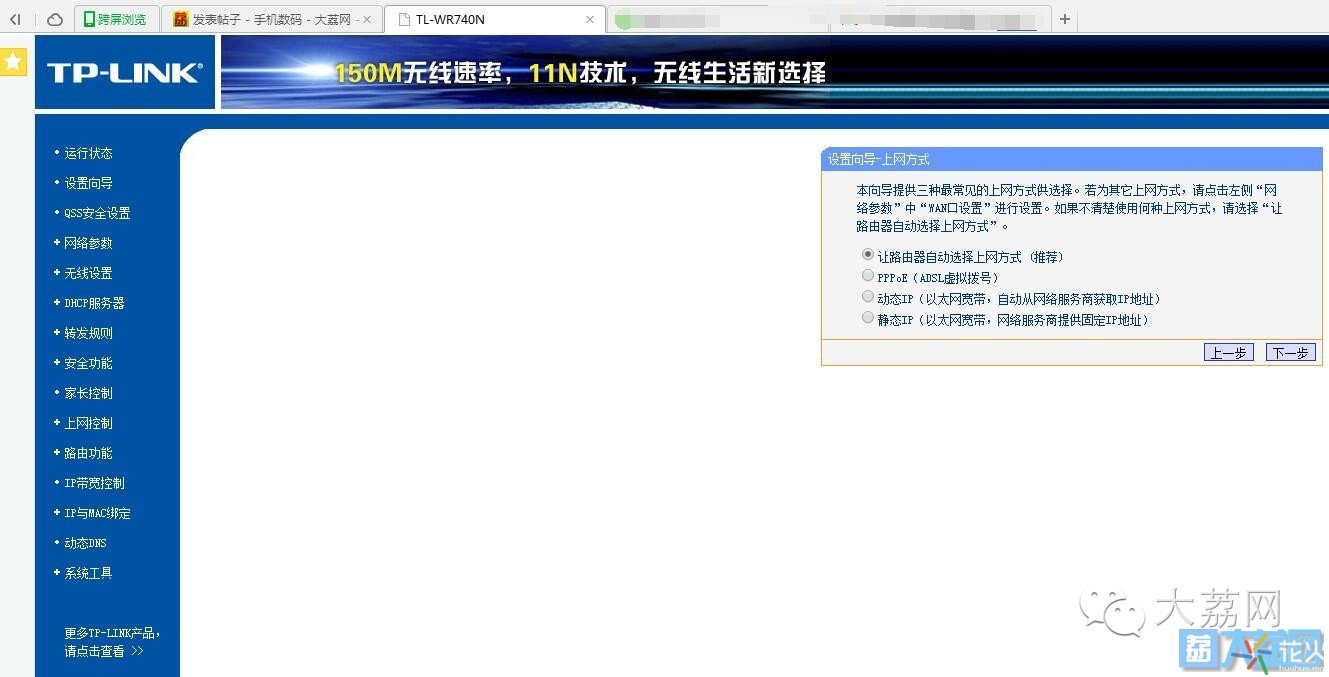
Task: Select the 静态IP connection option
Action: [868, 318]
